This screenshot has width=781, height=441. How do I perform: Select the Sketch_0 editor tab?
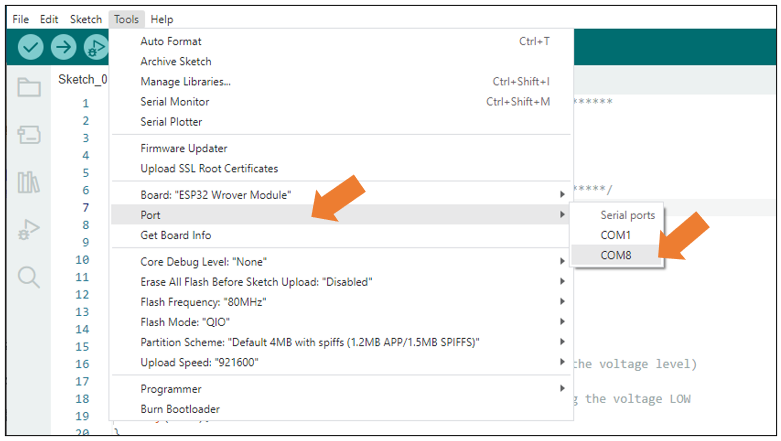point(83,79)
